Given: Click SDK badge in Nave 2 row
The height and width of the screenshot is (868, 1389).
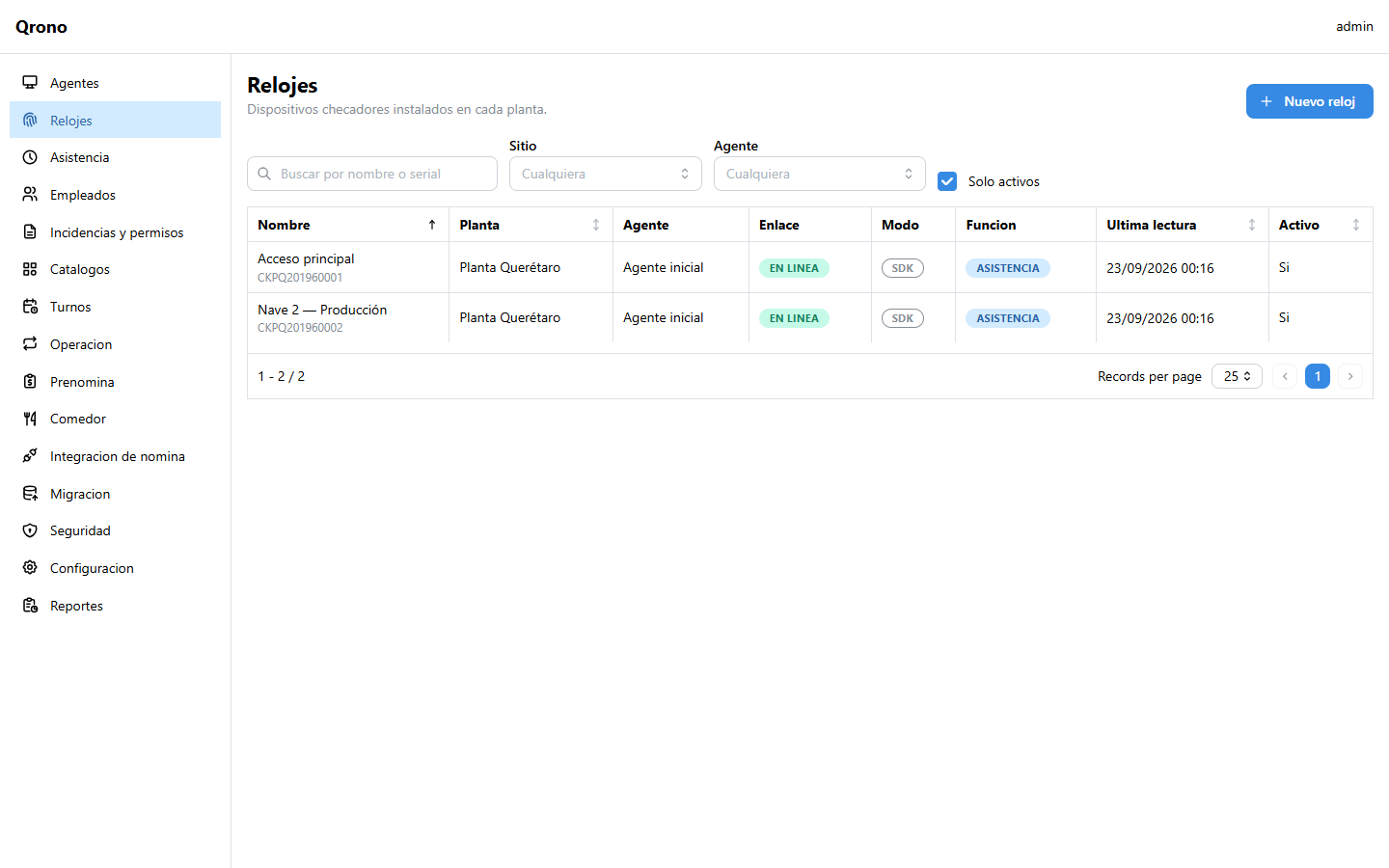Looking at the screenshot, I should click(903, 318).
